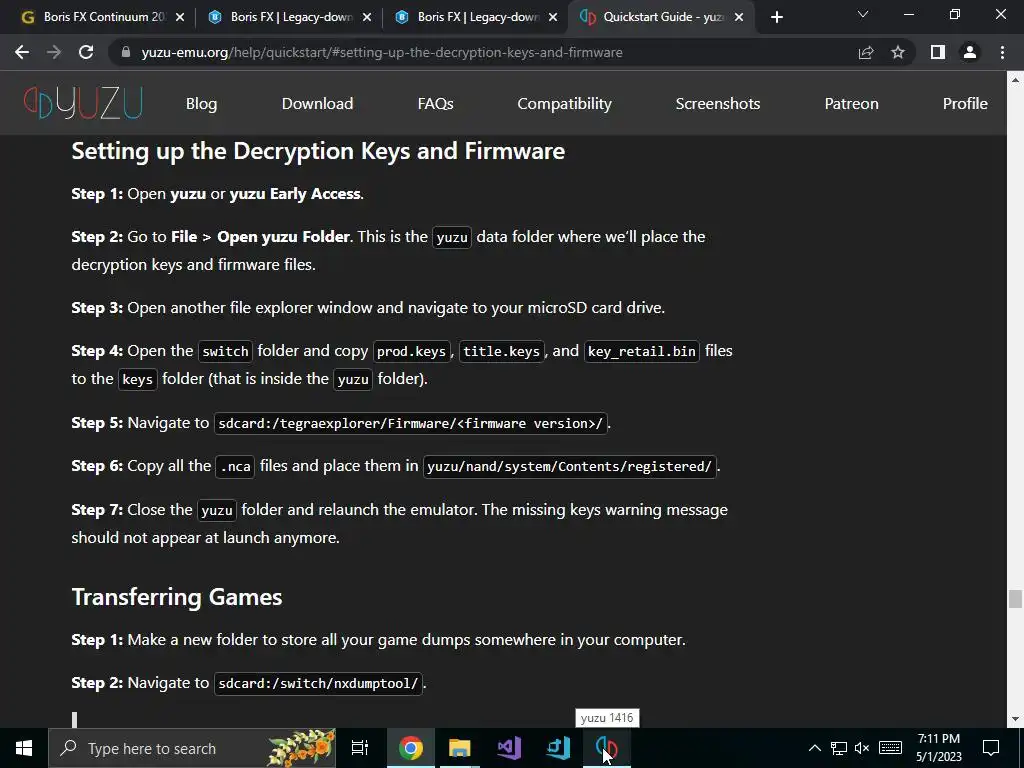The height and width of the screenshot is (768, 1024).
Task: Open the Screenshots page in yuzu nav
Action: 718,103
